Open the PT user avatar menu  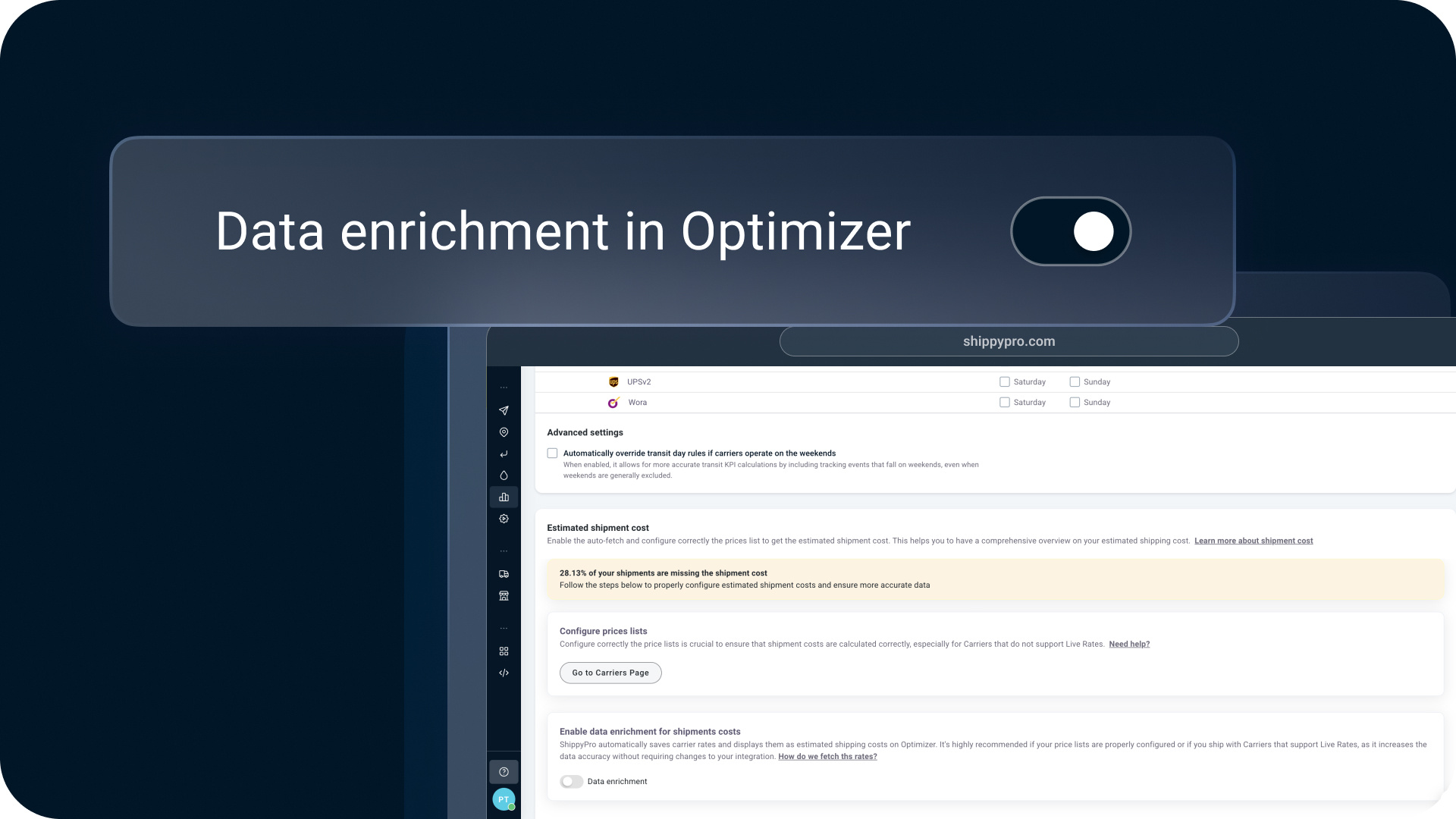[x=504, y=799]
